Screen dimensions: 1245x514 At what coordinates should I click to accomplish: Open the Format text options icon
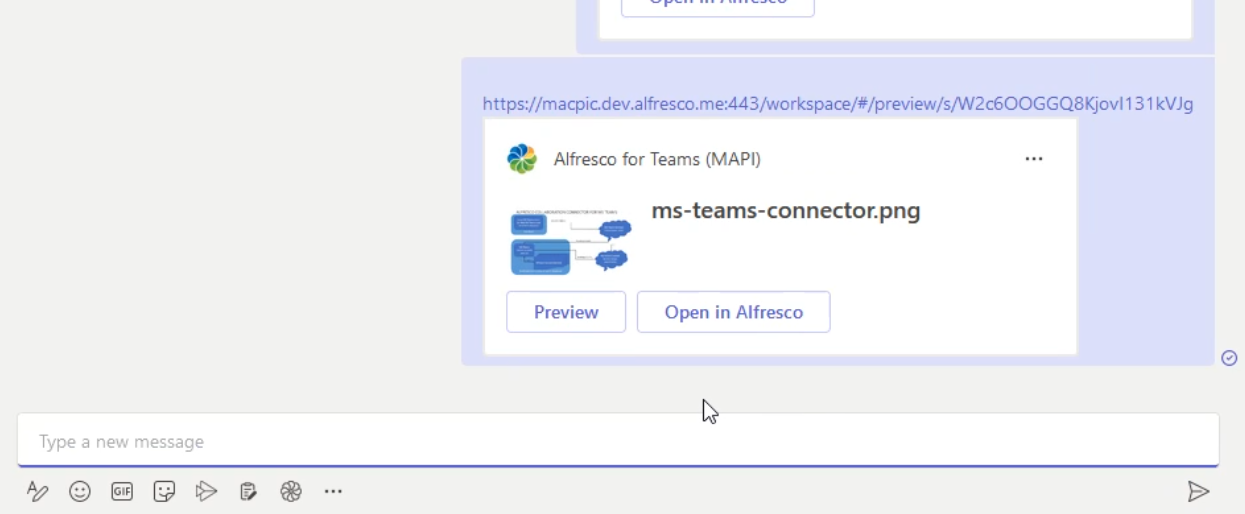[x=37, y=491]
